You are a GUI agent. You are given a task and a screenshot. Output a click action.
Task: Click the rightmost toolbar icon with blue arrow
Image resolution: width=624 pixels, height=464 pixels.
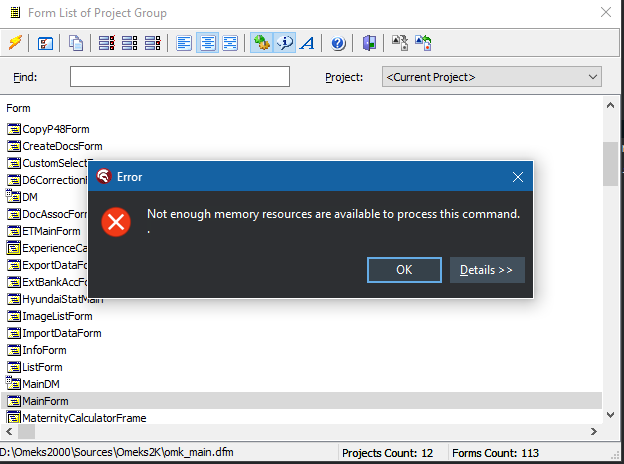424,43
